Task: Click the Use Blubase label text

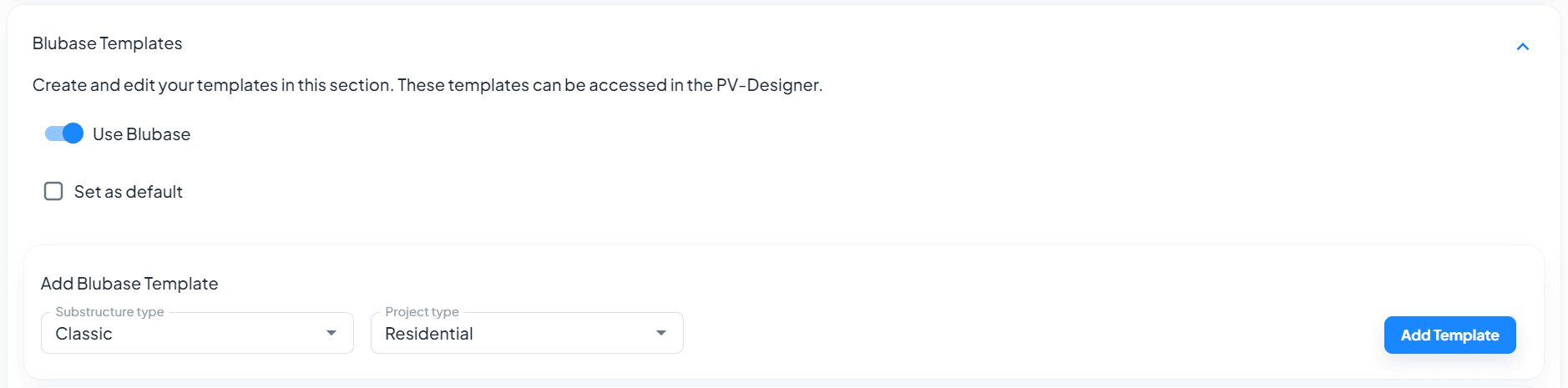Action: pos(141,134)
